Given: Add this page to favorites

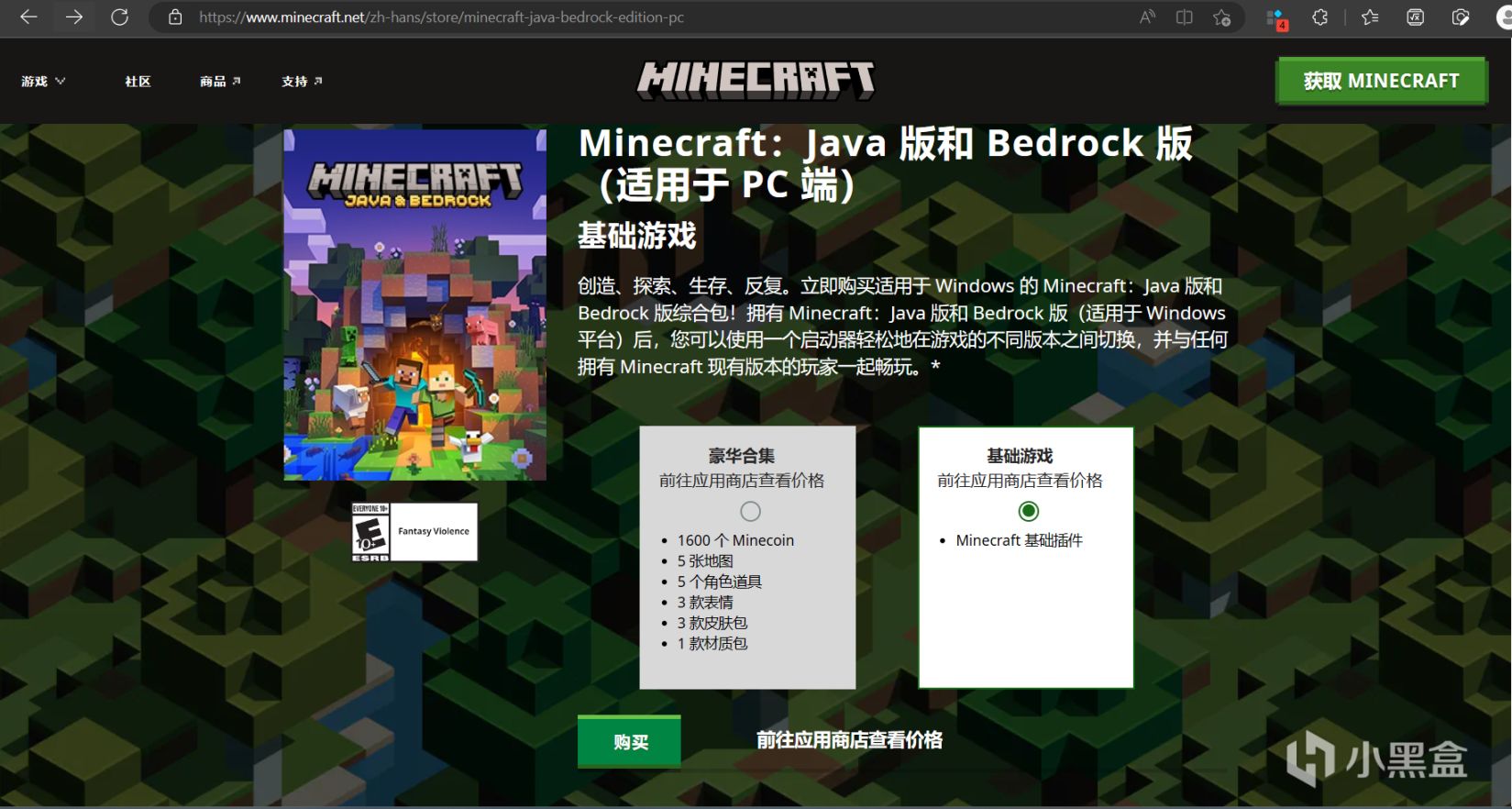Looking at the screenshot, I should tap(1222, 17).
